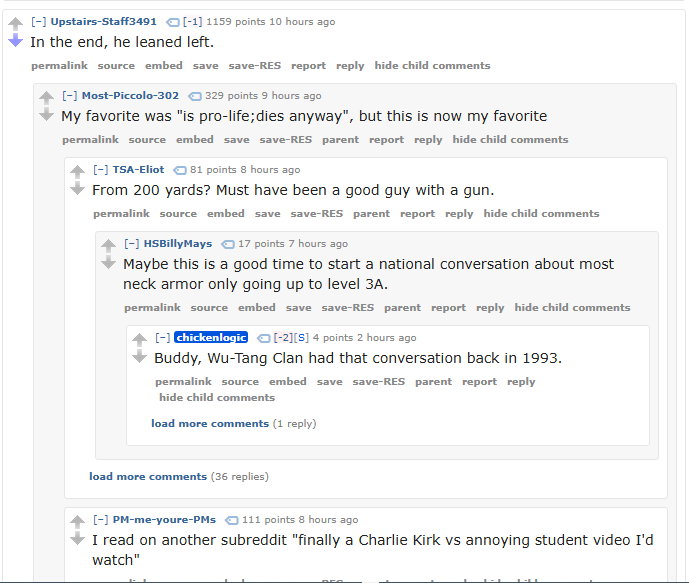689x583 pixels.
Task: Click the RES tag icon beside HSBillyMays
Action: (x=228, y=244)
